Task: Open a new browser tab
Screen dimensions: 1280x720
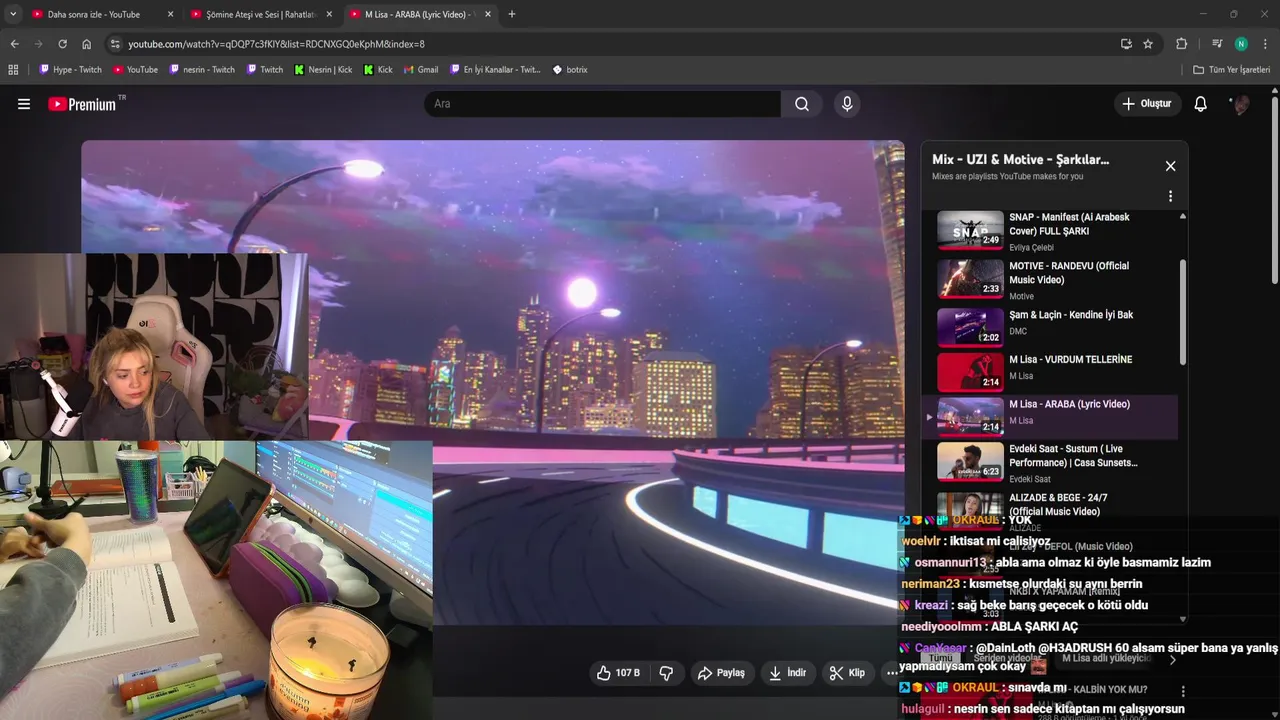Action: click(x=512, y=14)
